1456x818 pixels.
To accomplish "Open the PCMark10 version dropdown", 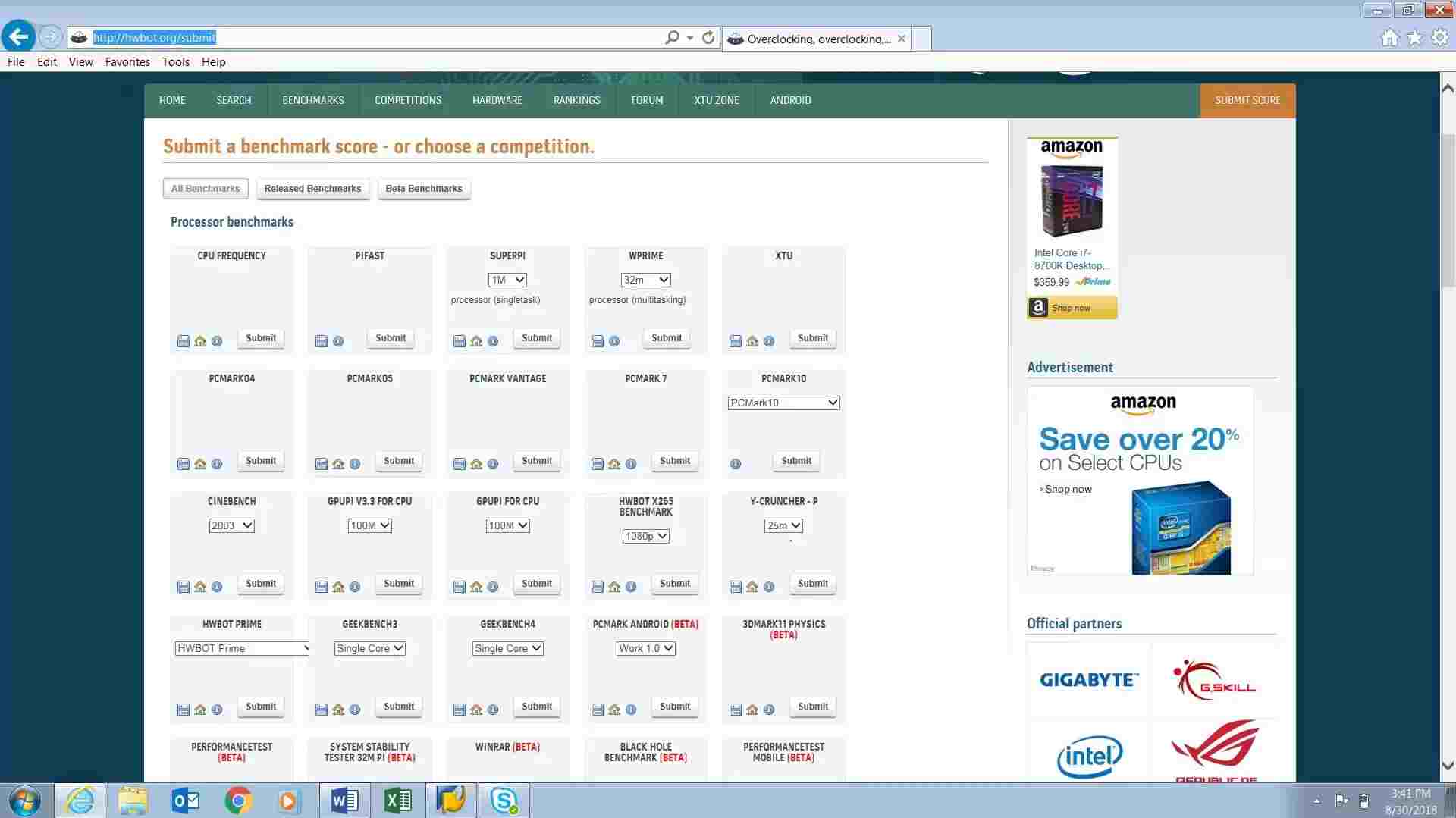I will 783,403.
